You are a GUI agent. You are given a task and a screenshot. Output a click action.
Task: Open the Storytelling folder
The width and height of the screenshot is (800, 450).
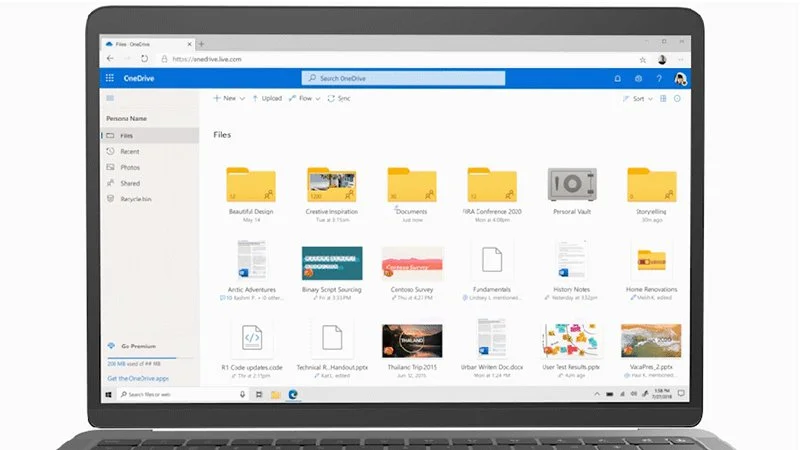tap(652, 185)
